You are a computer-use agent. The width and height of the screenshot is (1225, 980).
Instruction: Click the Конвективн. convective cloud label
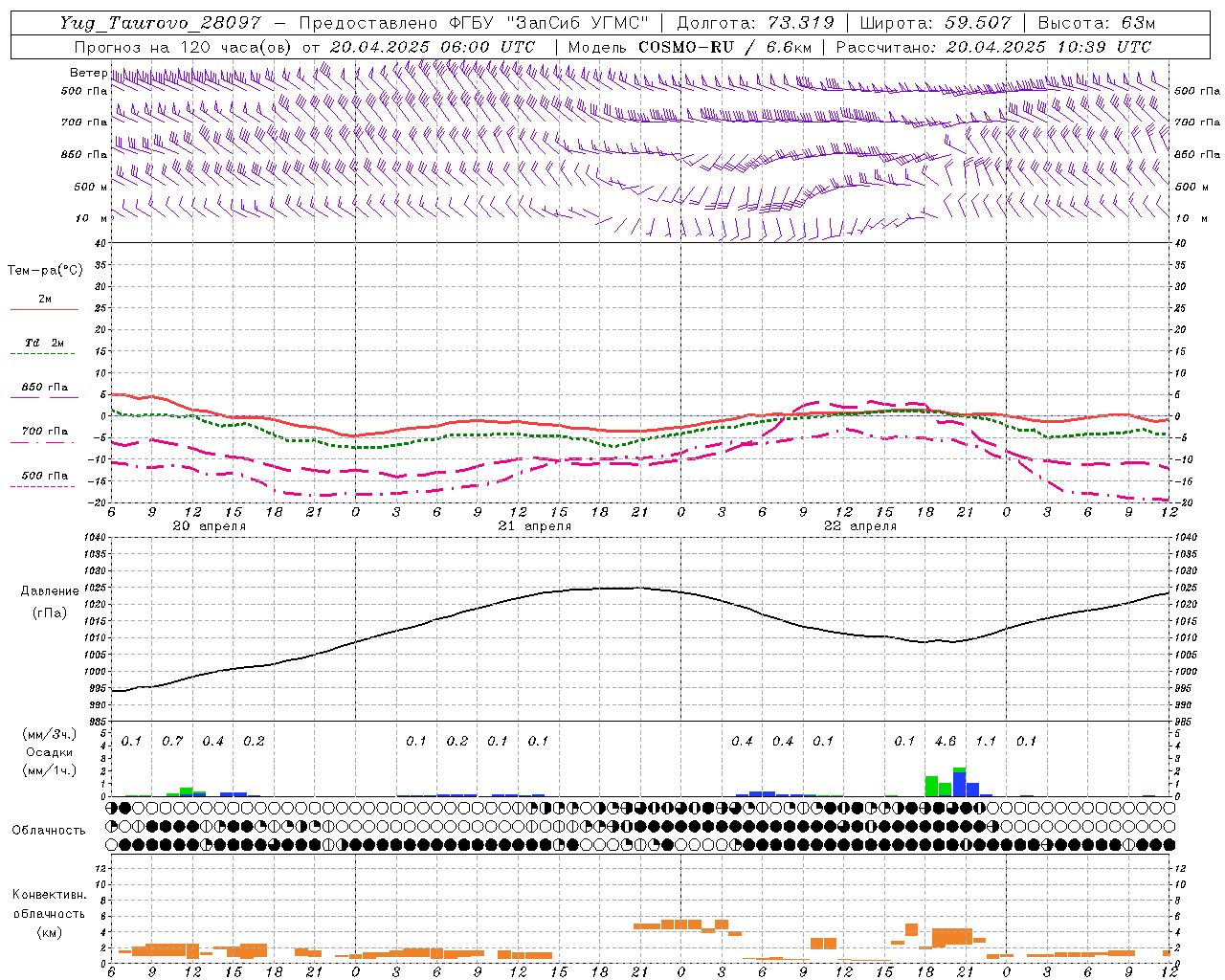[x=49, y=895]
